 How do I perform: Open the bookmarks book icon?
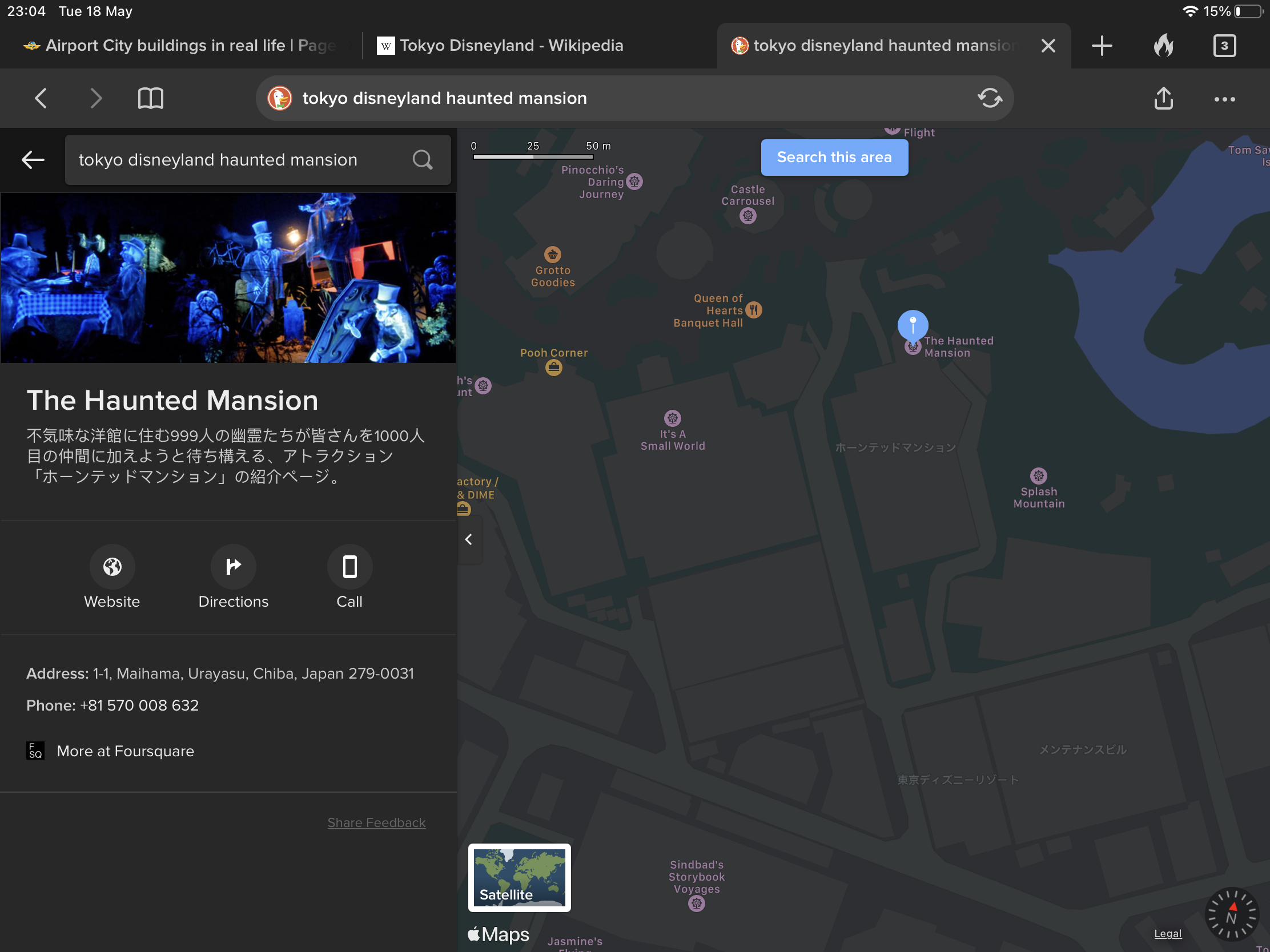pos(150,98)
